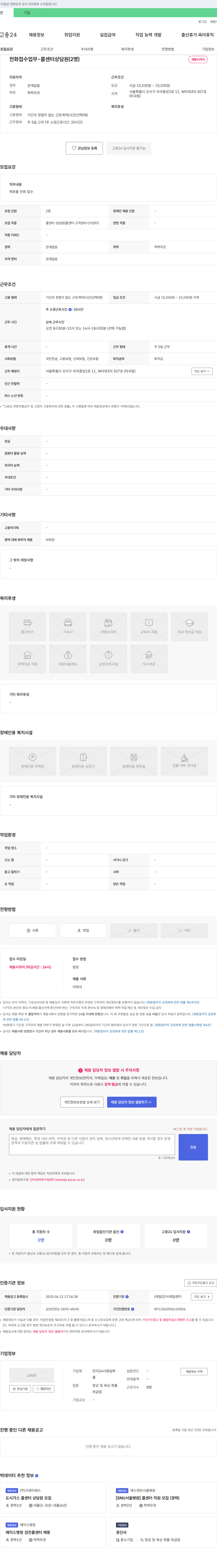Click the 주택자금 지원 icon

pos(27,659)
